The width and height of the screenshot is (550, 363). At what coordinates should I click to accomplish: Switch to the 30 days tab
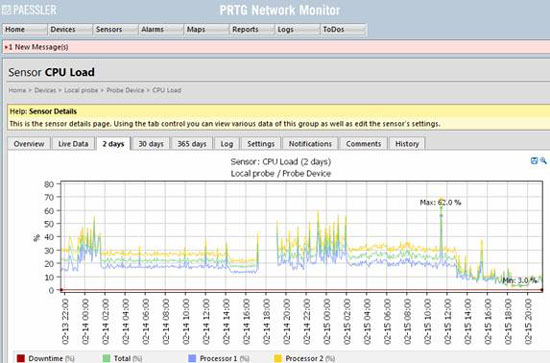point(151,144)
